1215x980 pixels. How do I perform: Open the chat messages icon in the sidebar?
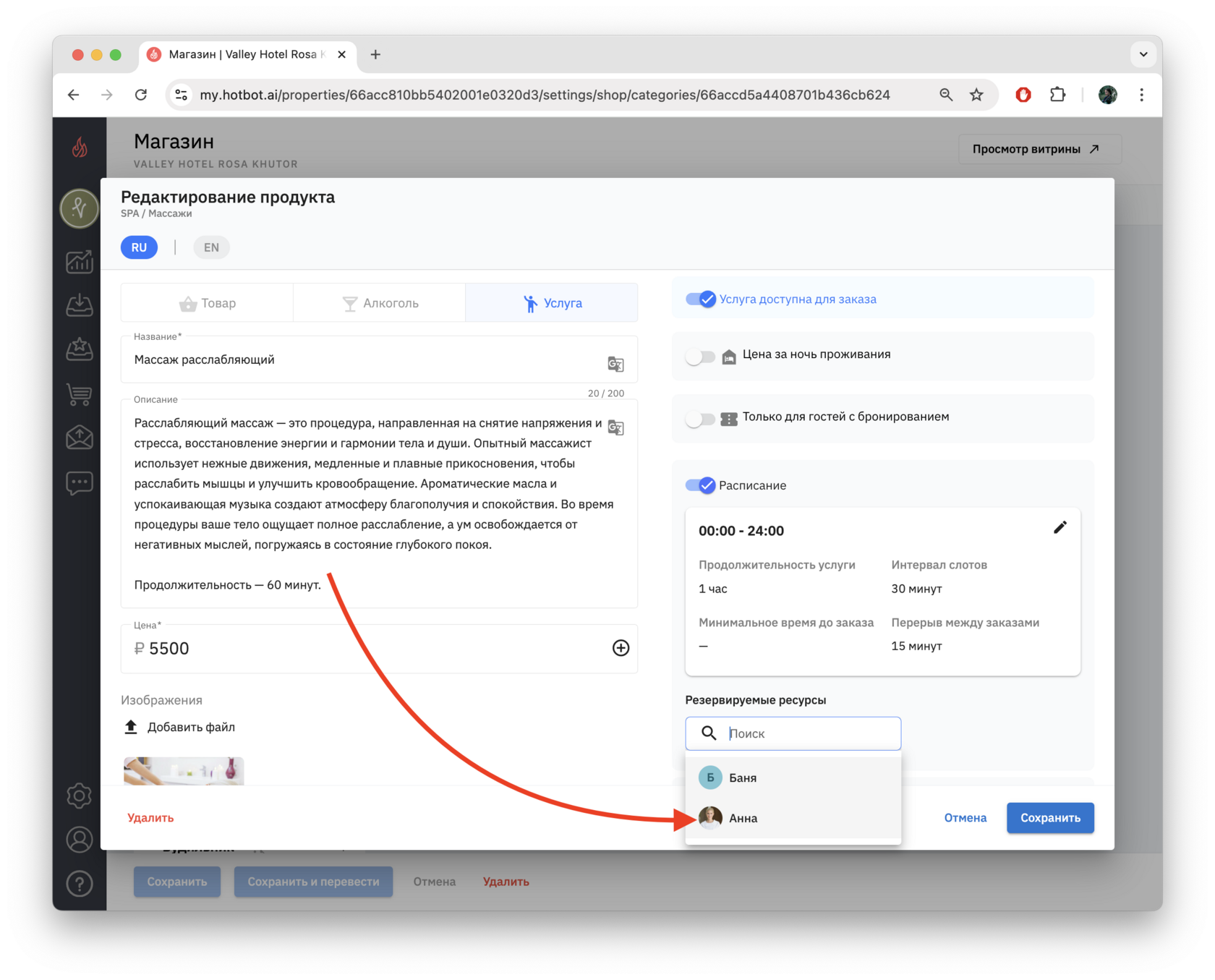(80, 482)
